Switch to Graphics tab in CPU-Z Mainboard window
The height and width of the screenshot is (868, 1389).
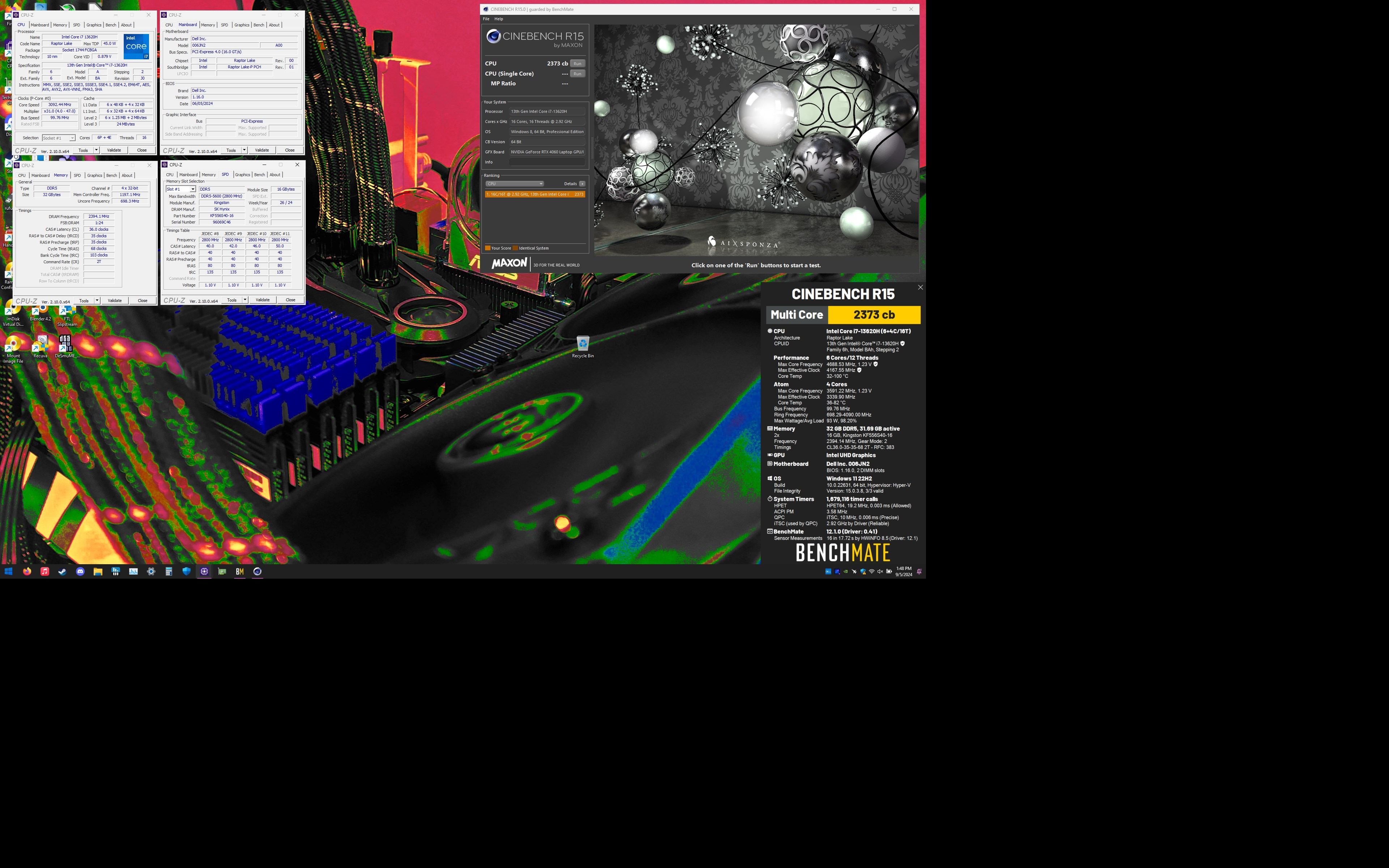[242, 25]
